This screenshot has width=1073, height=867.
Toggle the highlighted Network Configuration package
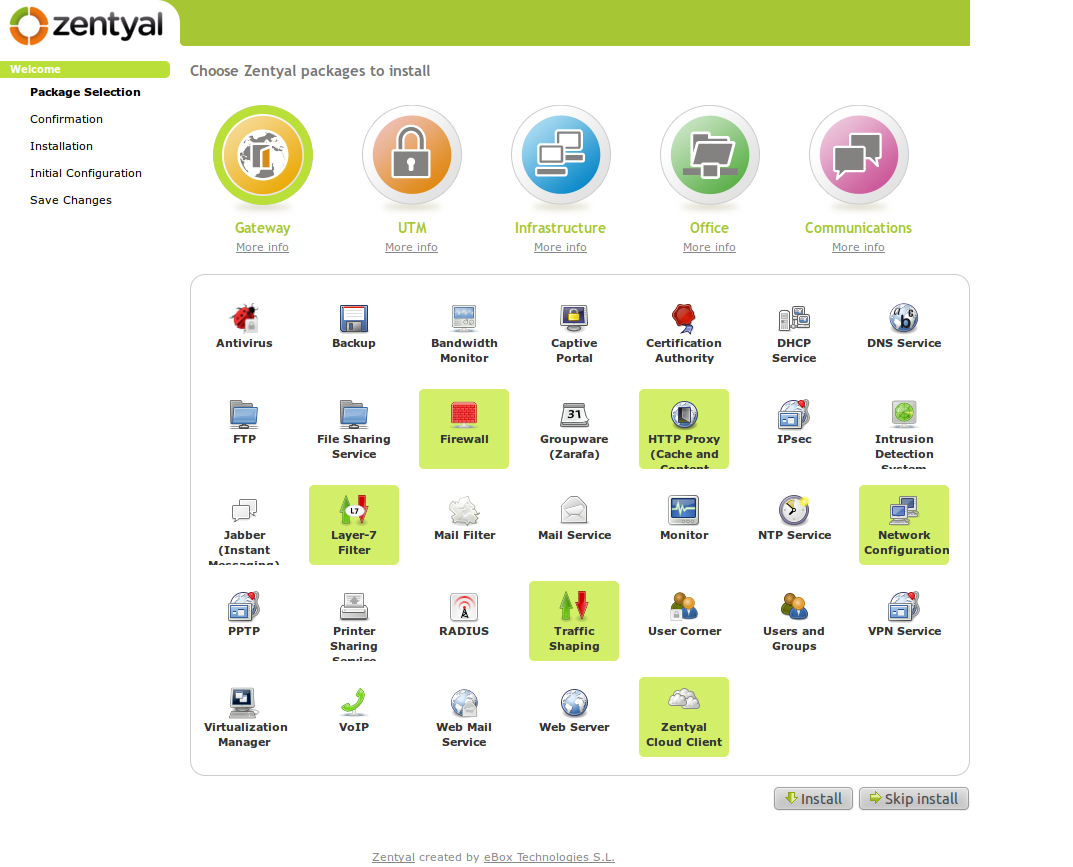pyautogui.click(x=904, y=525)
